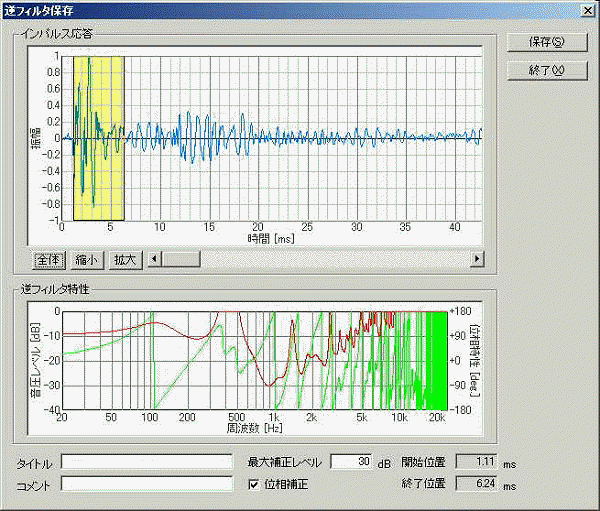Image resolution: width=600 pixels, height=511 pixels.
Task: Zoom out using the 縮小 button
Action: 87,260
